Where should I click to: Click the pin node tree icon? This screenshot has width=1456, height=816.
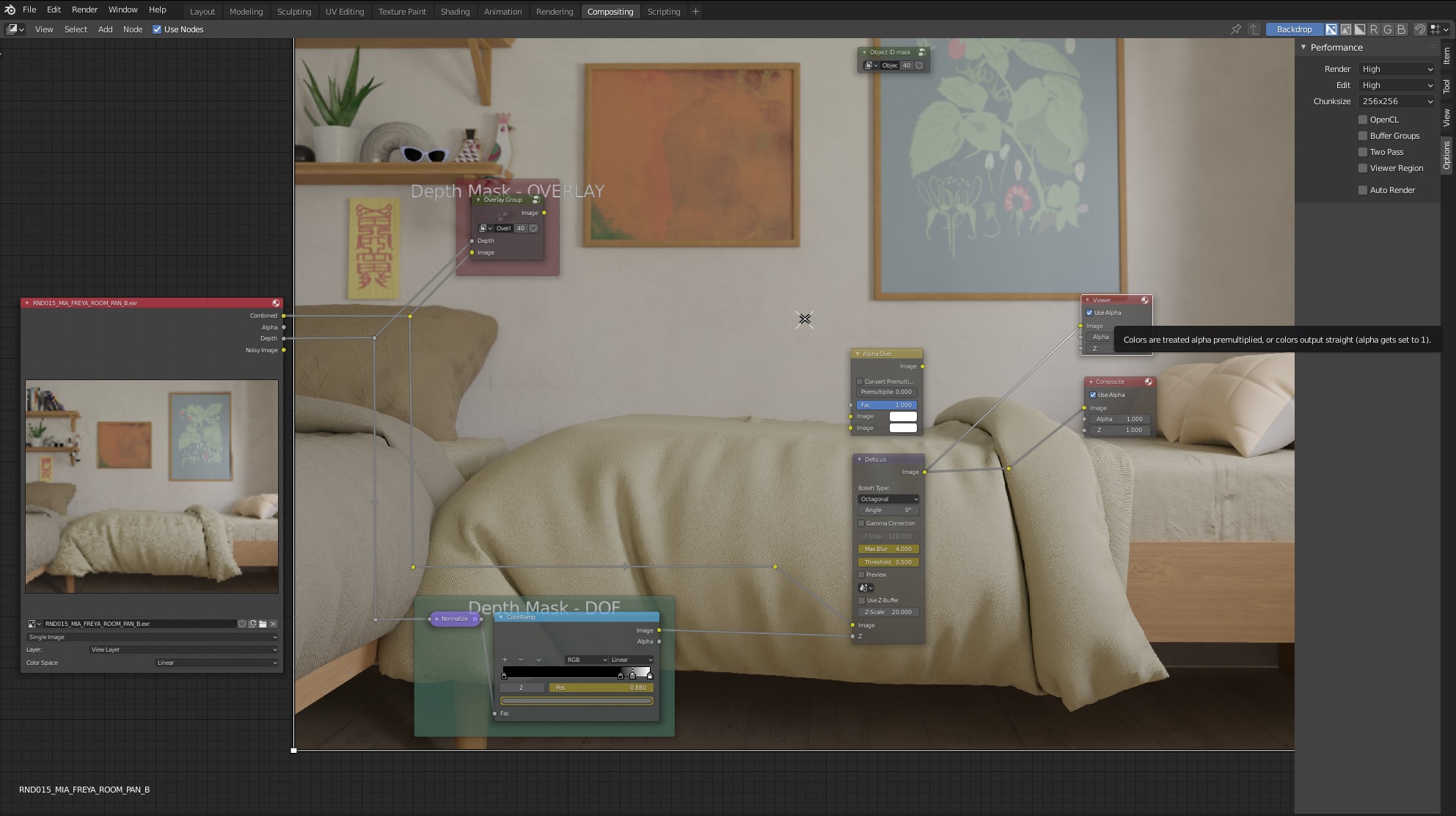pyautogui.click(x=1236, y=29)
